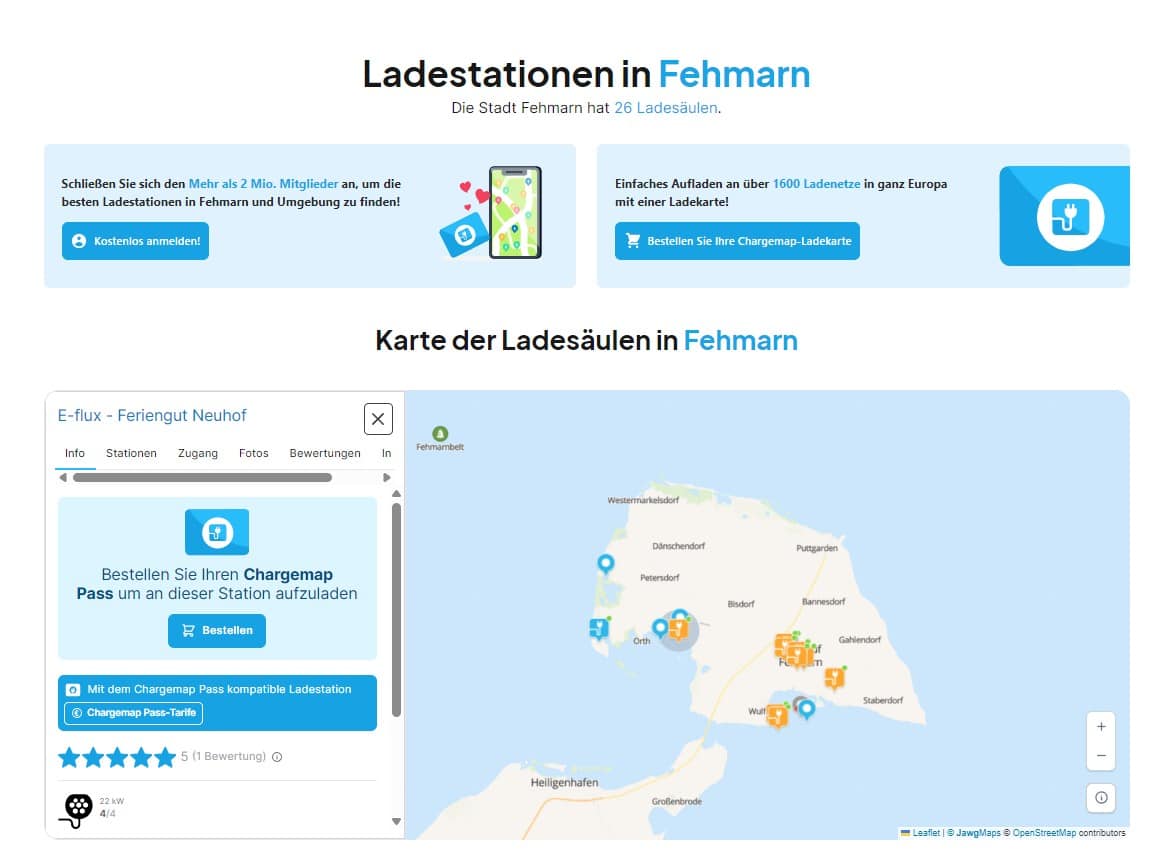Image resolution: width=1172 pixels, height=866 pixels.
Task: Click the Kostenlos anmelden button
Action: pyautogui.click(x=135, y=241)
